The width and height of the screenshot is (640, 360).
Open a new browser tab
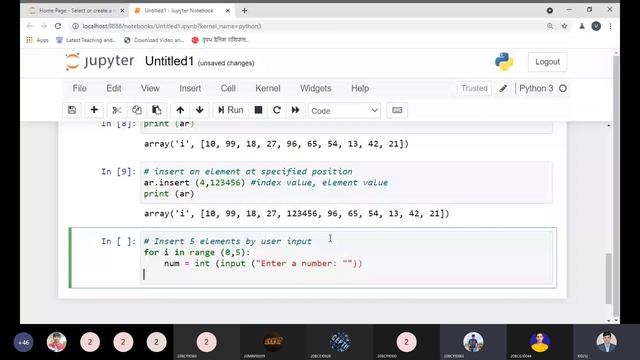pyautogui.click(x=244, y=11)
